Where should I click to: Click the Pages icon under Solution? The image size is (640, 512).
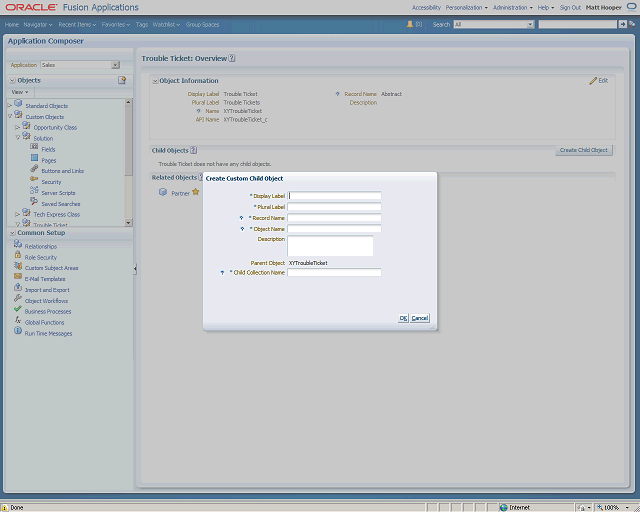(34, 158)
